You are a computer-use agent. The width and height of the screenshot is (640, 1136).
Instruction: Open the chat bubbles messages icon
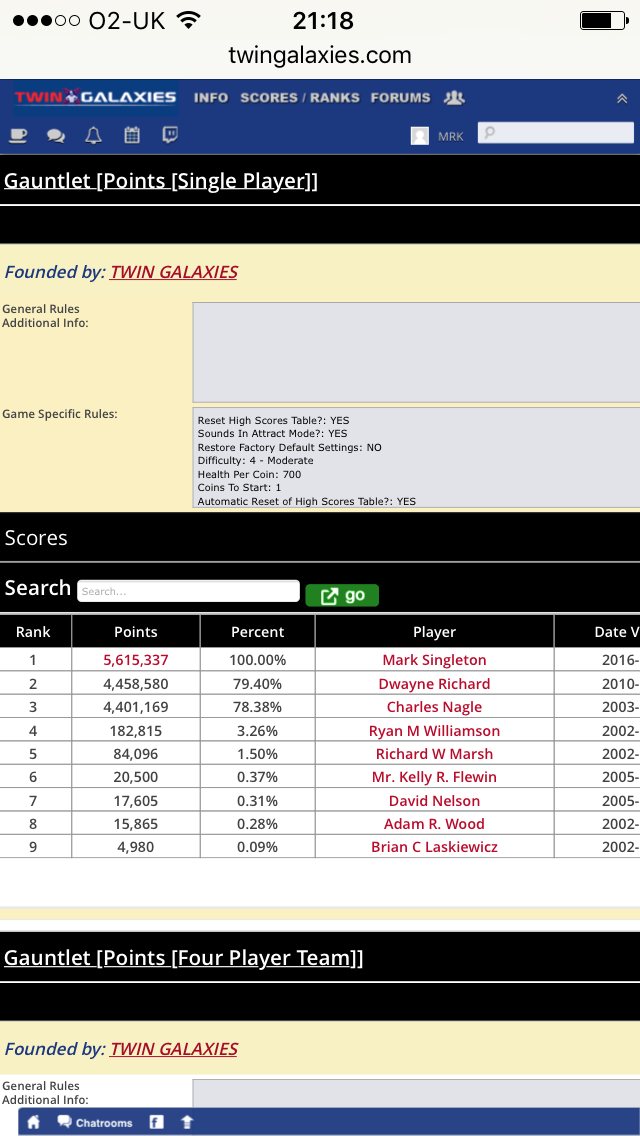(56, 135)
